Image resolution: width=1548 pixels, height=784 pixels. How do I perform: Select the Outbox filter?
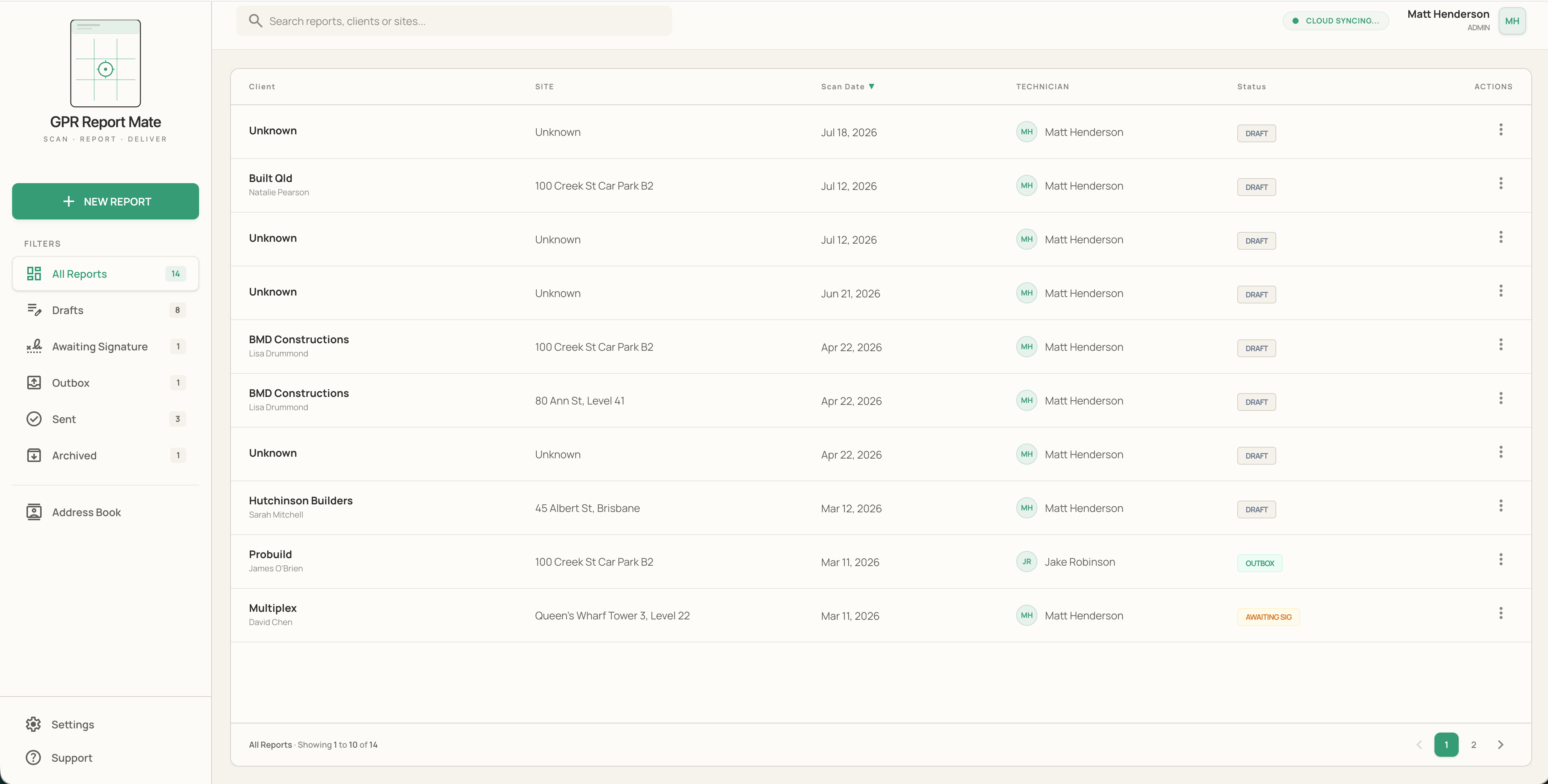105,383
